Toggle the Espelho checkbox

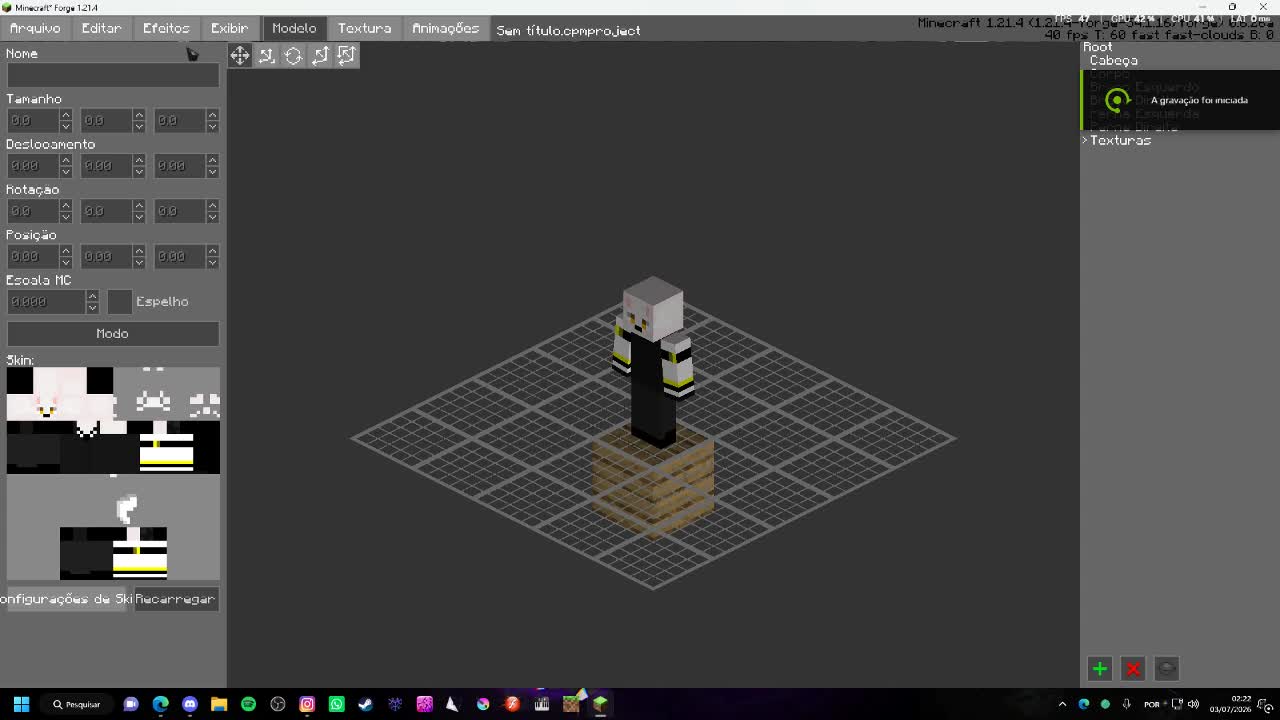coord(119,301)
